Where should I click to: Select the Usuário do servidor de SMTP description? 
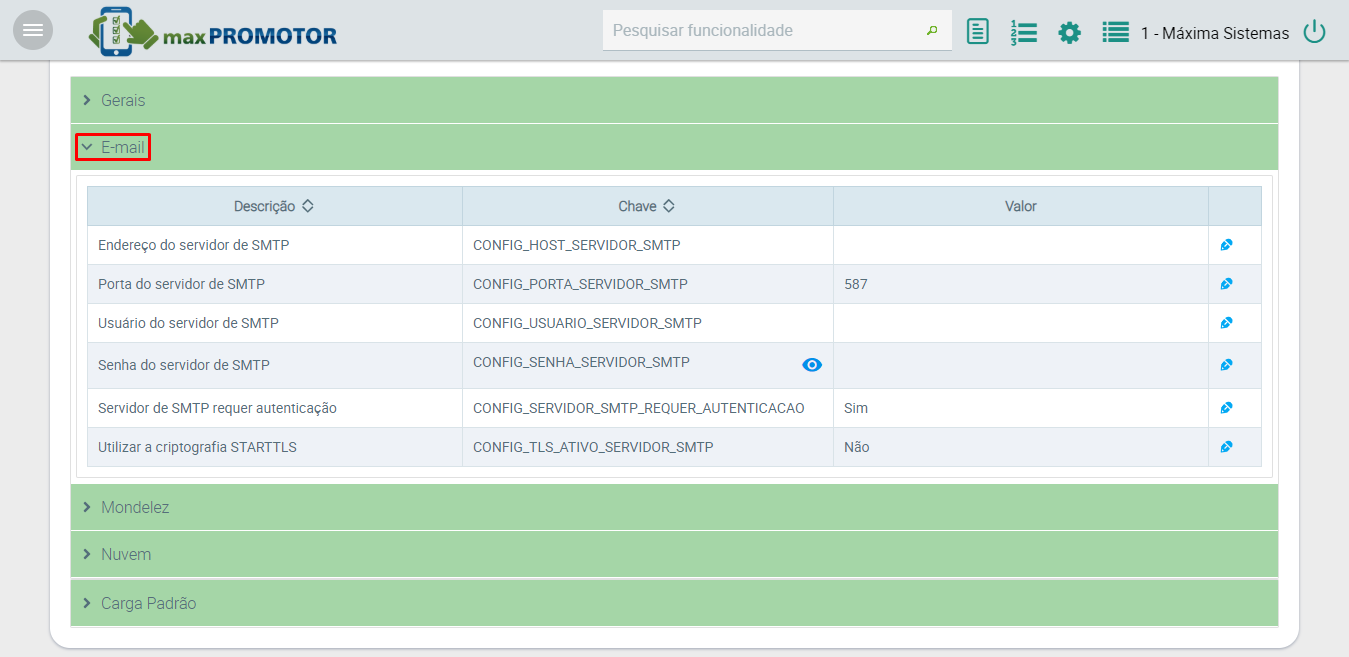[188, 323]
